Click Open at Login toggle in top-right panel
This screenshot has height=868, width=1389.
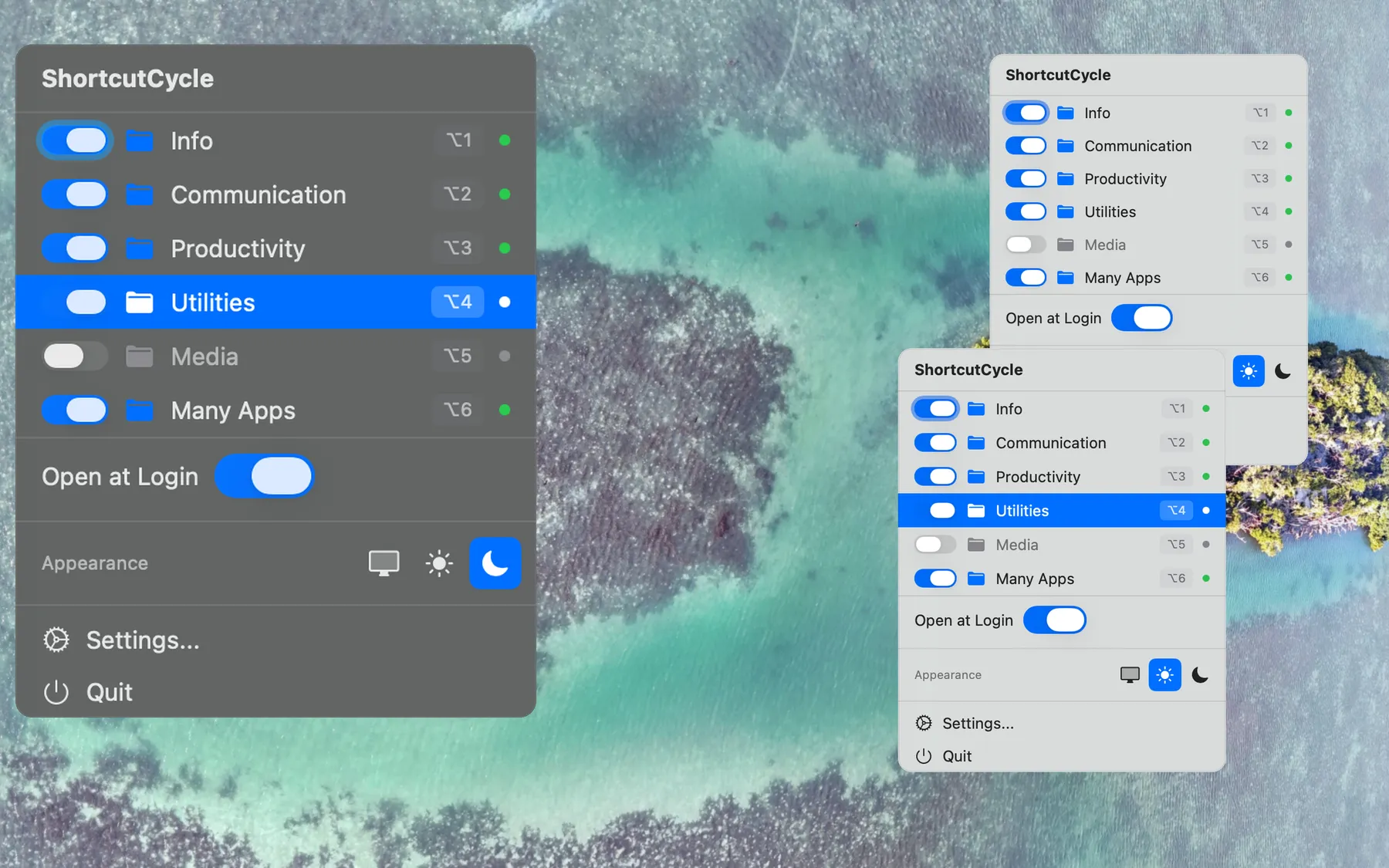click(x=1141, y=318)
